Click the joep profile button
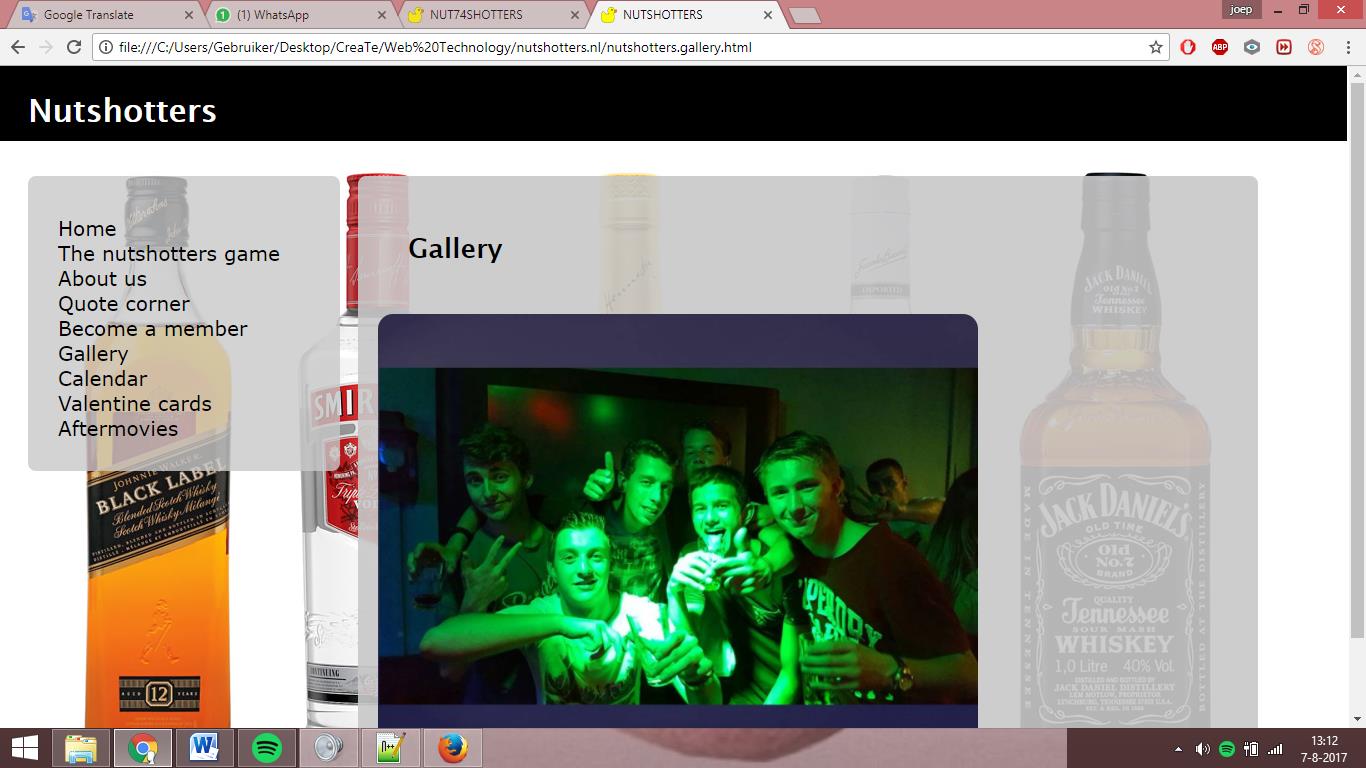Screen dimensions: 1366x768 pos(1241,9)
